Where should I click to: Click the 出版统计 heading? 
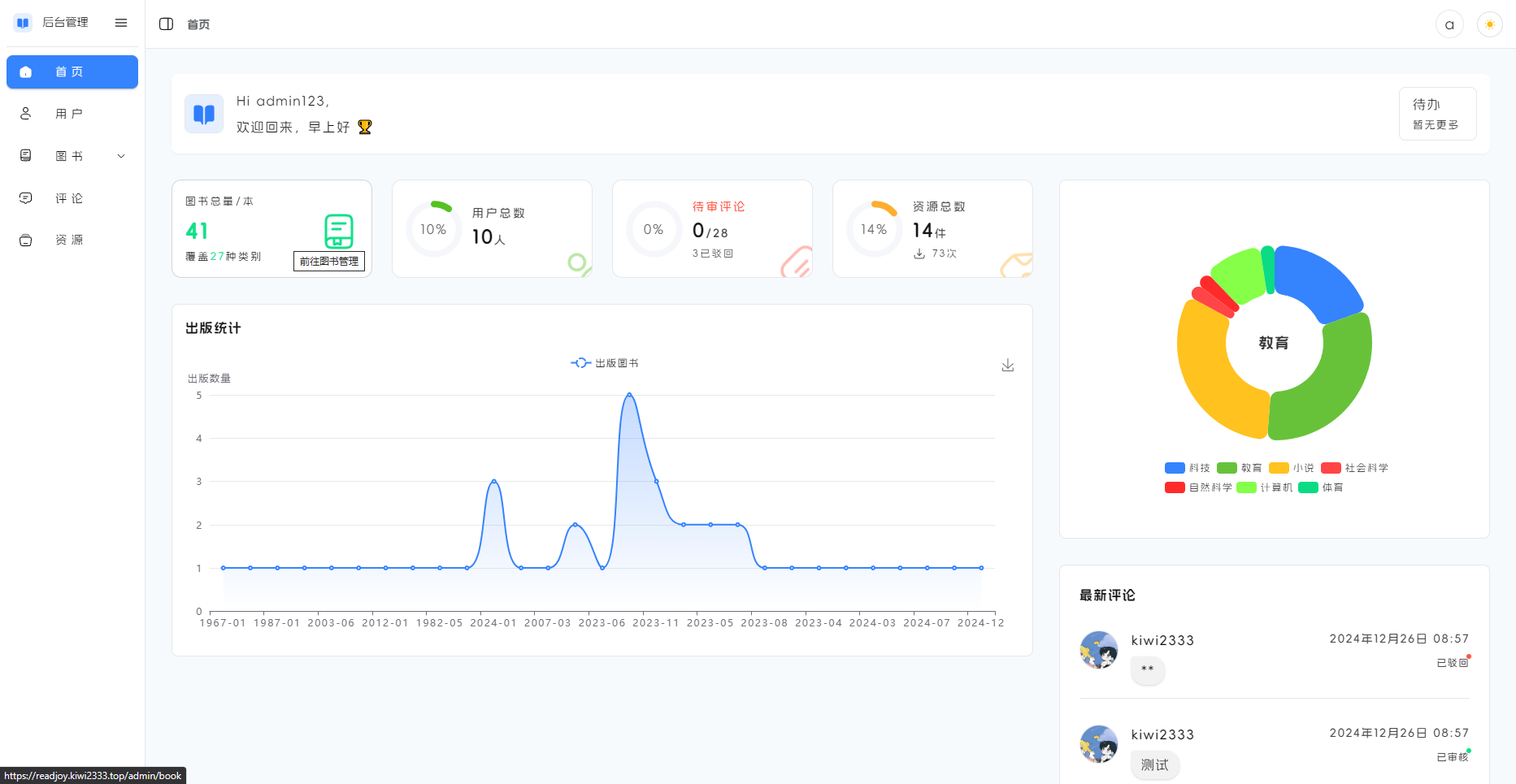click(213, 328)
